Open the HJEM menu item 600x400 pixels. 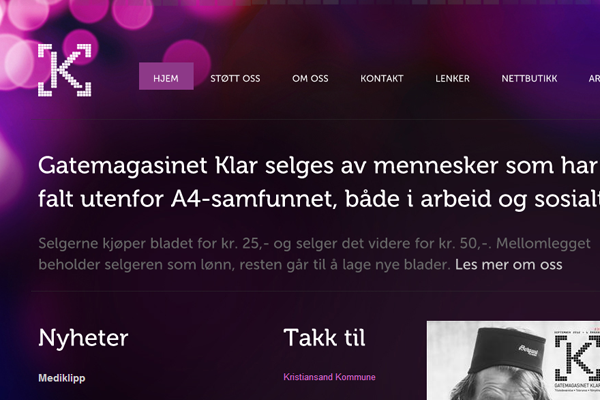(166, 76)
